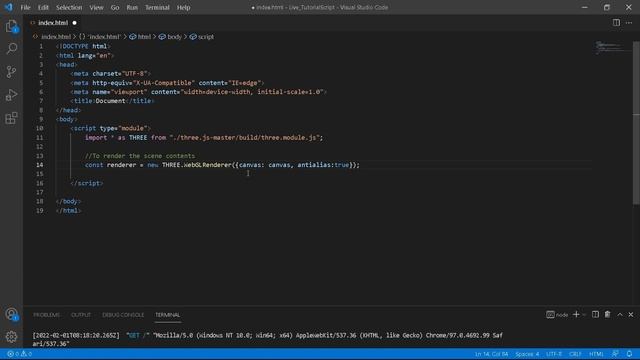
Task: Maximize the panel size chevron
Action: [620, 314]
